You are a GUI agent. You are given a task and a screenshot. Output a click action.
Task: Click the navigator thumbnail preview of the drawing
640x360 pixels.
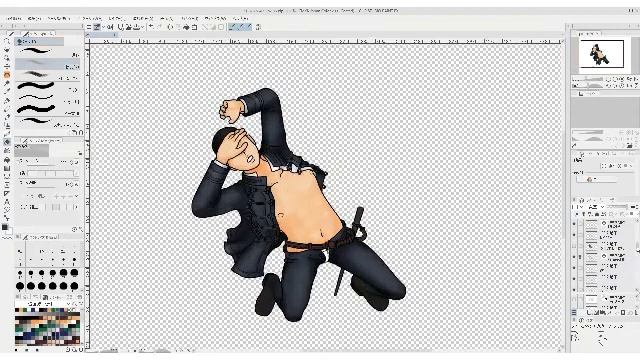pyautogui.click(x=601, y=53)
